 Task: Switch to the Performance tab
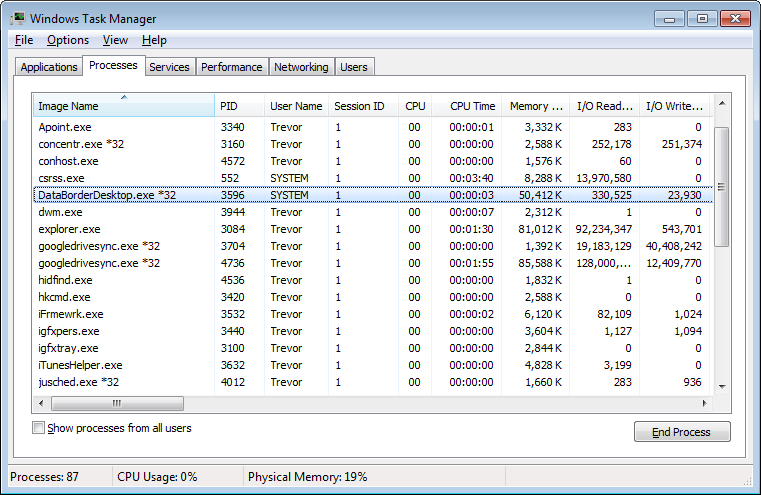231,67
